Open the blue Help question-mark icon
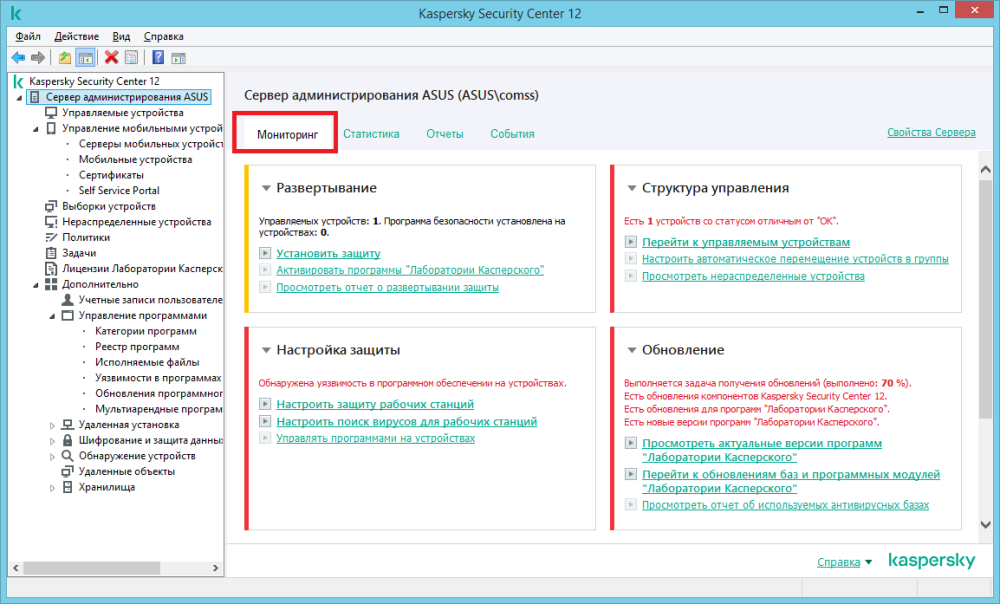 (x=158, y=57)
